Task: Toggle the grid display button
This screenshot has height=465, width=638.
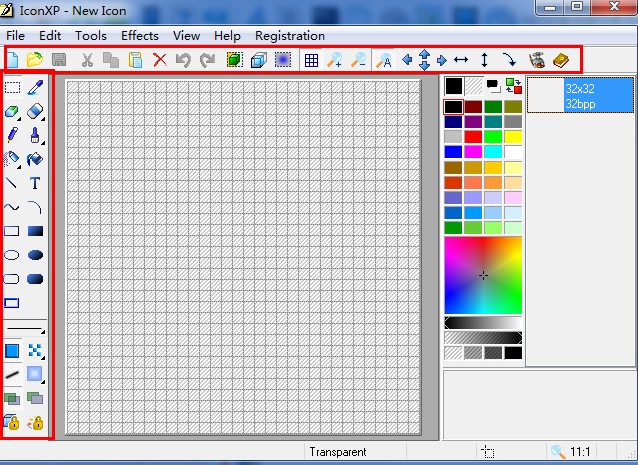Action: (311, 60)
